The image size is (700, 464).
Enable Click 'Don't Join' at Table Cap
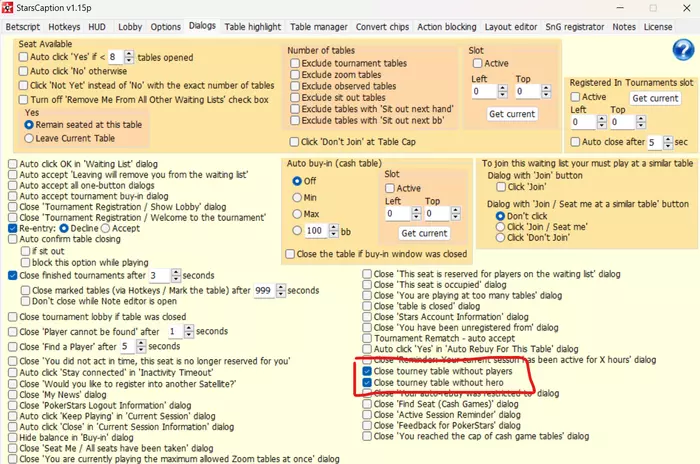tap(294, 142)
